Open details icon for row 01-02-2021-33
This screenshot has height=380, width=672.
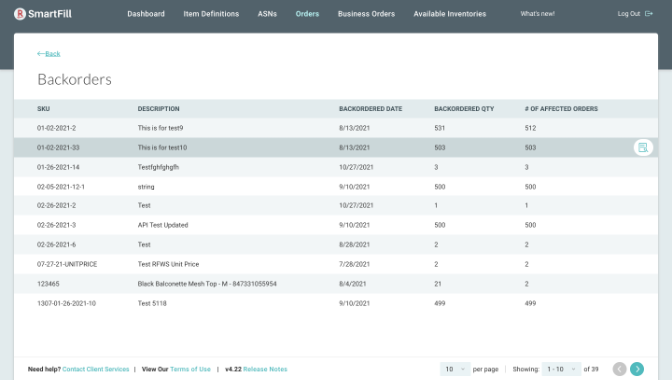[643, 147]
